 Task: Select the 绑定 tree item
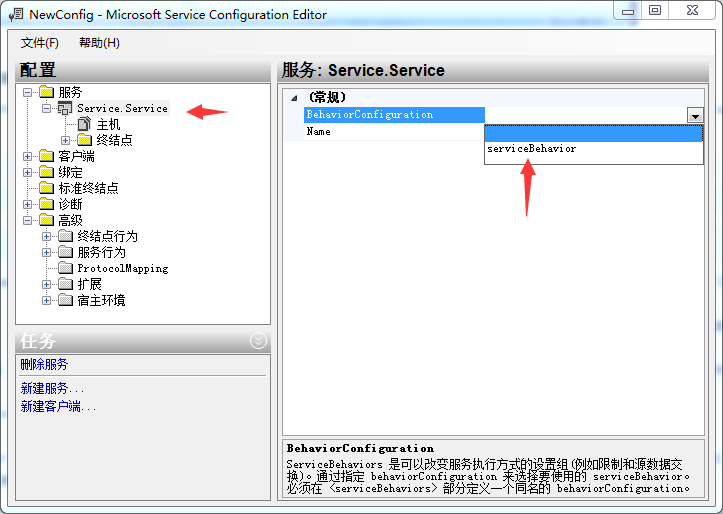coord(71,172)
